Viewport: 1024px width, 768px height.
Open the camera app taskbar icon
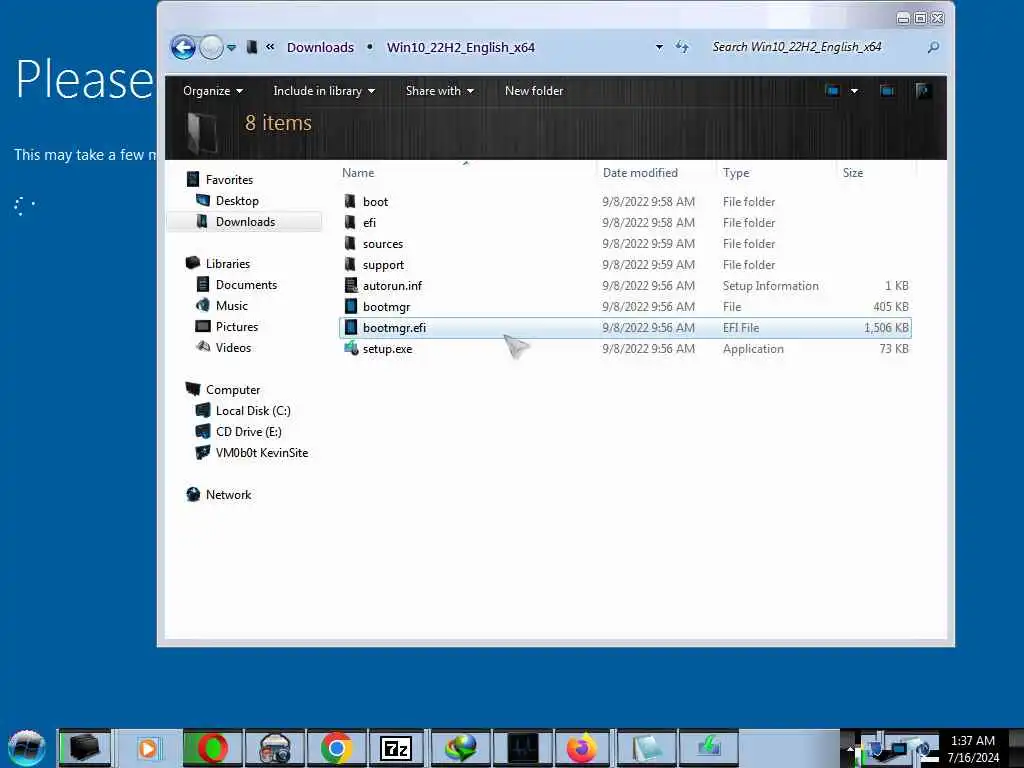[275, 748]
